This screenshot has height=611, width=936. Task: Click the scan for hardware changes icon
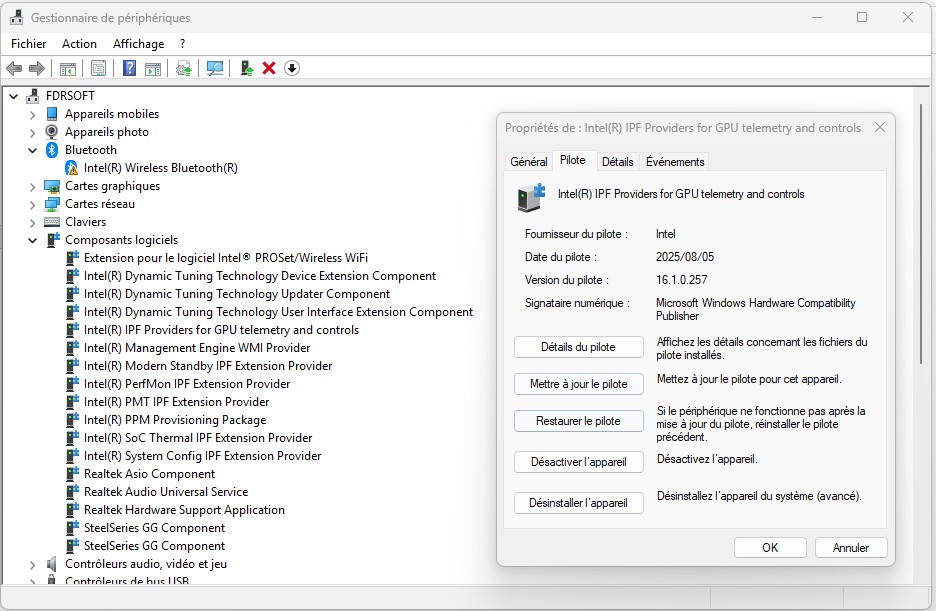click(214, 68)
